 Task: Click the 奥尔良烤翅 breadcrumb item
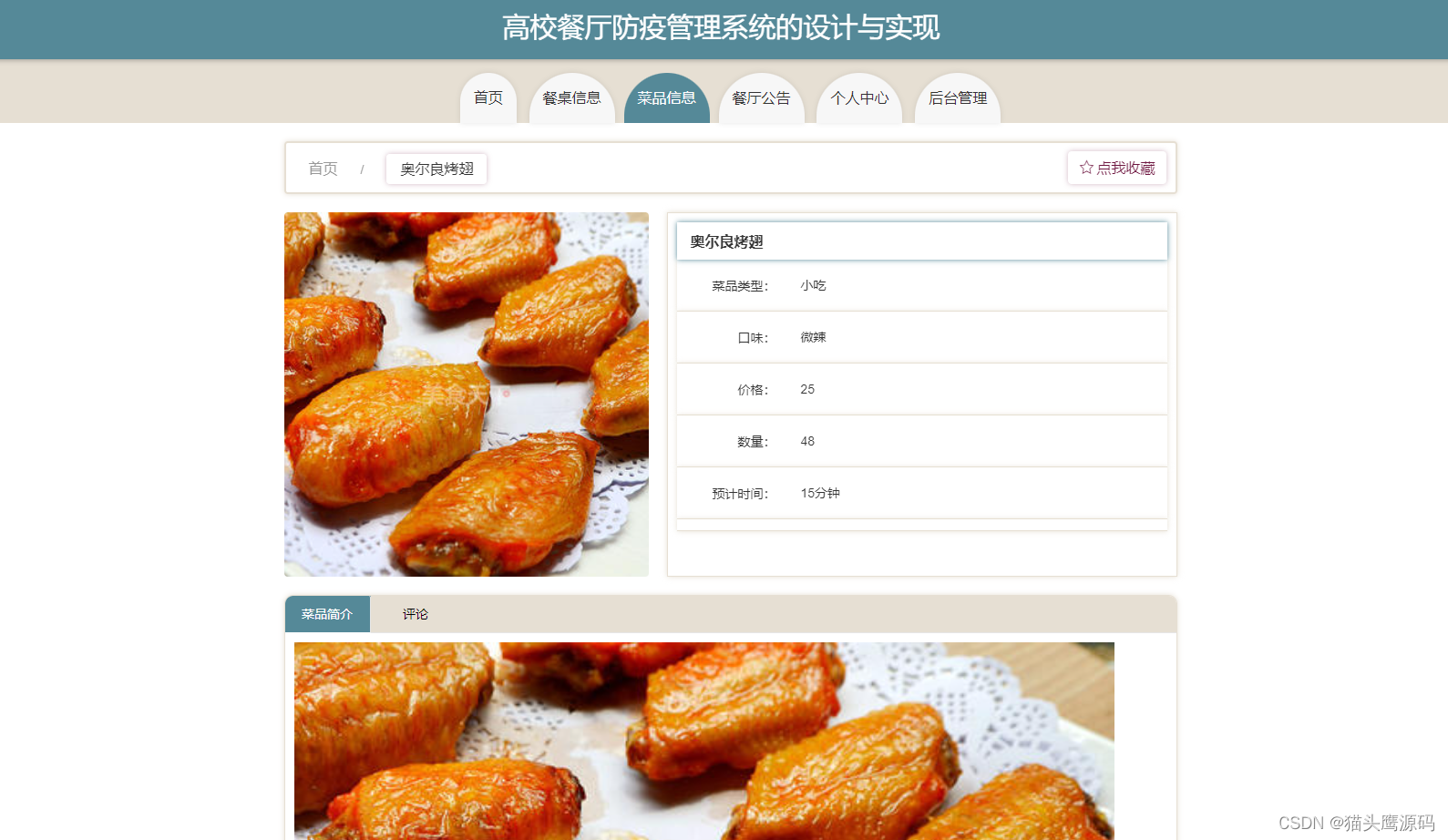[x=436, y=169]
